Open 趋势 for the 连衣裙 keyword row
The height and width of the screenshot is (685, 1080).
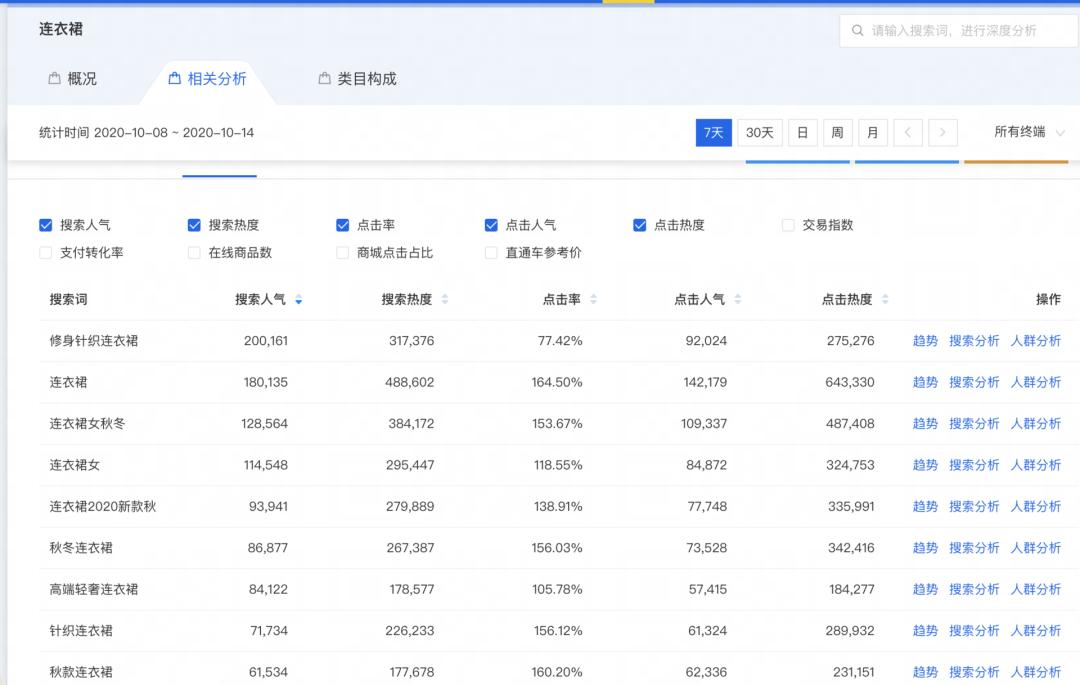click(x=925, y=382)
